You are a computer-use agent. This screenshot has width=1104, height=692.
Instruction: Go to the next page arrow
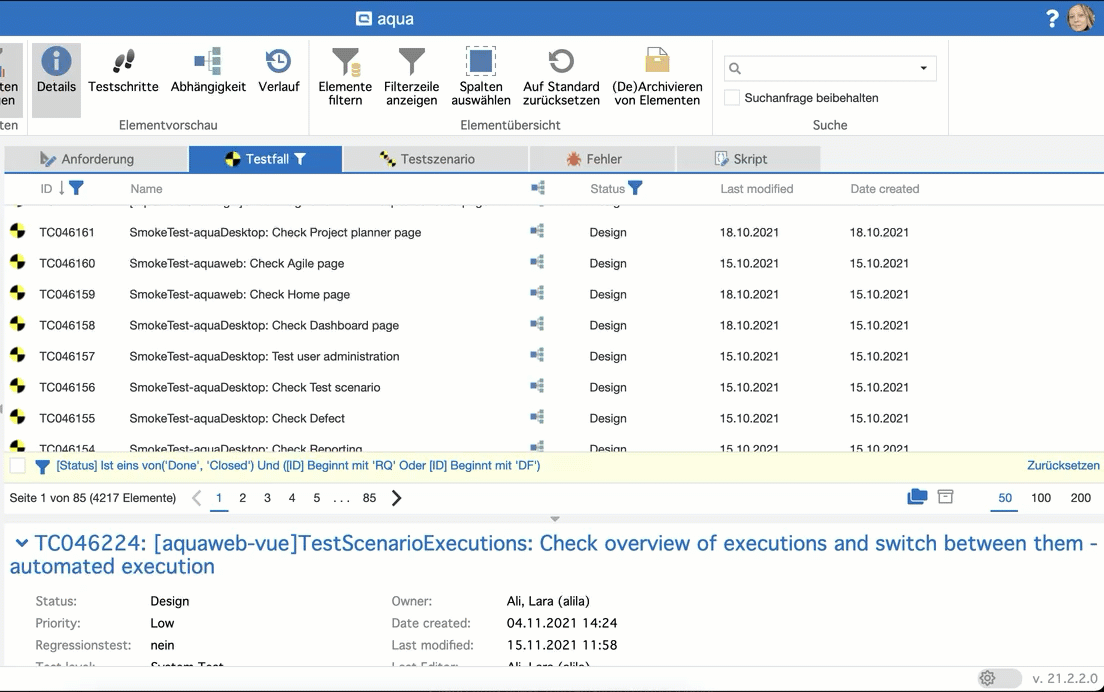pos(396,498)
